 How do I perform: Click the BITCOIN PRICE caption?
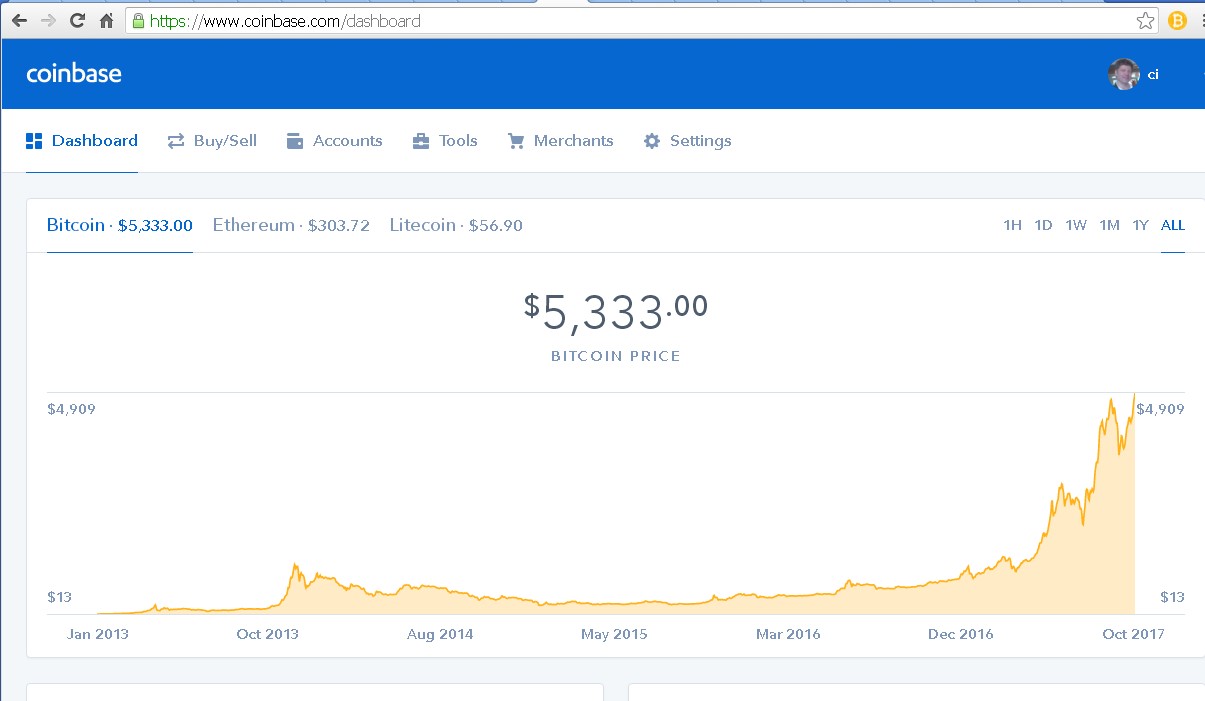pos(616,356)
